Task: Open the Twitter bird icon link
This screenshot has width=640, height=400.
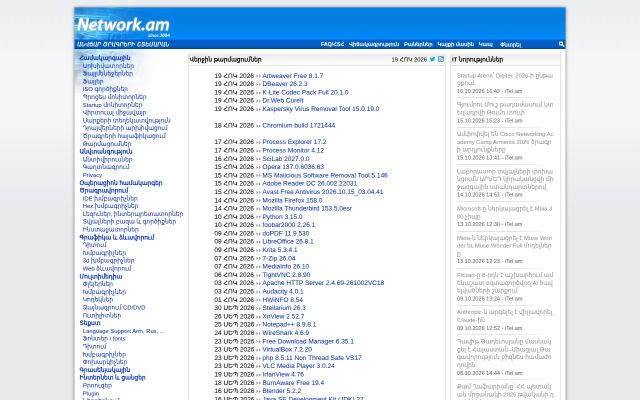Action: [x=432, y=59]
